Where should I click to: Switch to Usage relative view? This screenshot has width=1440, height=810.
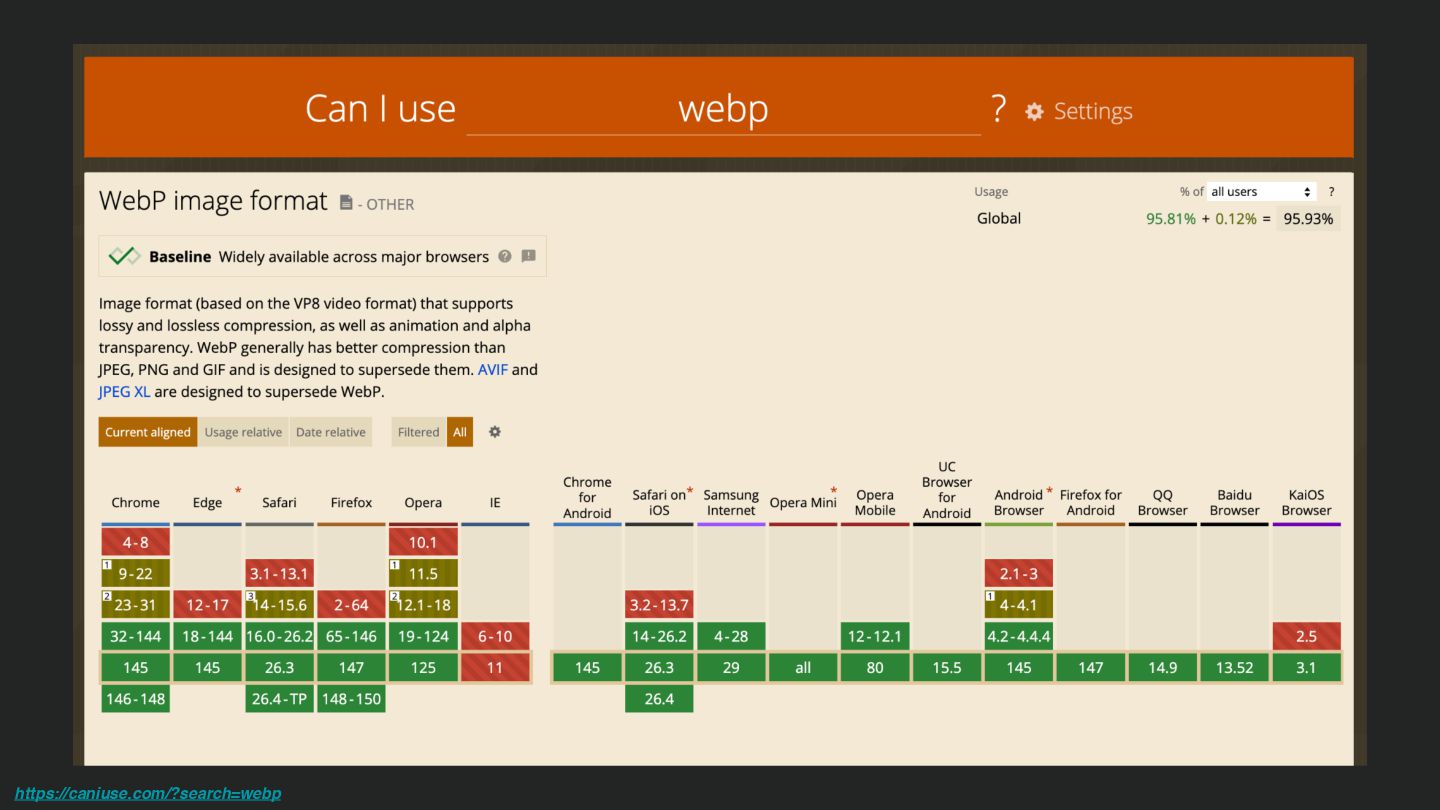tap(243, 432)
